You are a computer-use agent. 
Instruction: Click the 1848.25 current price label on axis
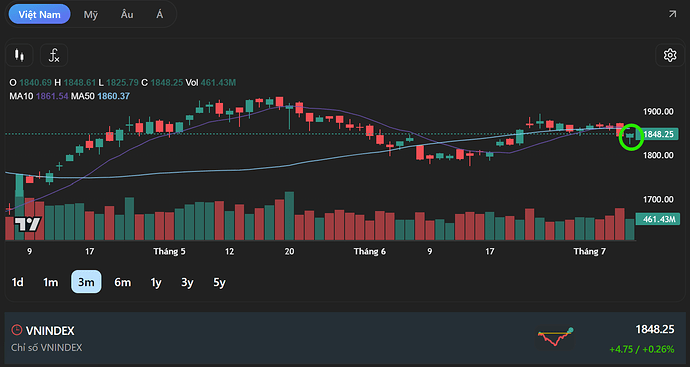657,134
